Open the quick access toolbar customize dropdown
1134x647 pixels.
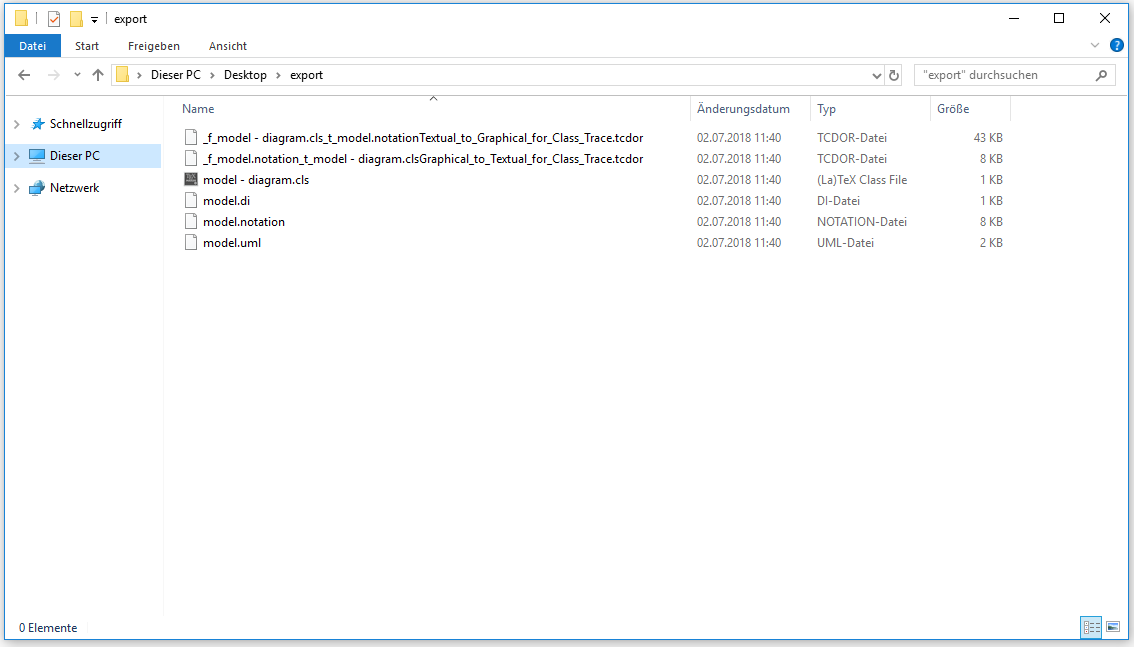point(94,18)
